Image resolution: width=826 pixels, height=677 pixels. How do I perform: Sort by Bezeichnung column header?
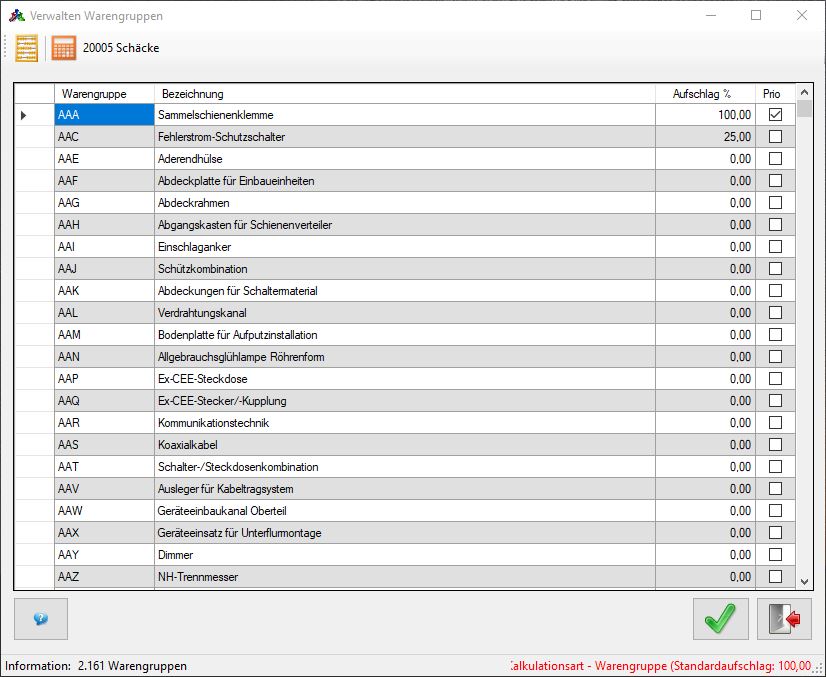point(405,94)
